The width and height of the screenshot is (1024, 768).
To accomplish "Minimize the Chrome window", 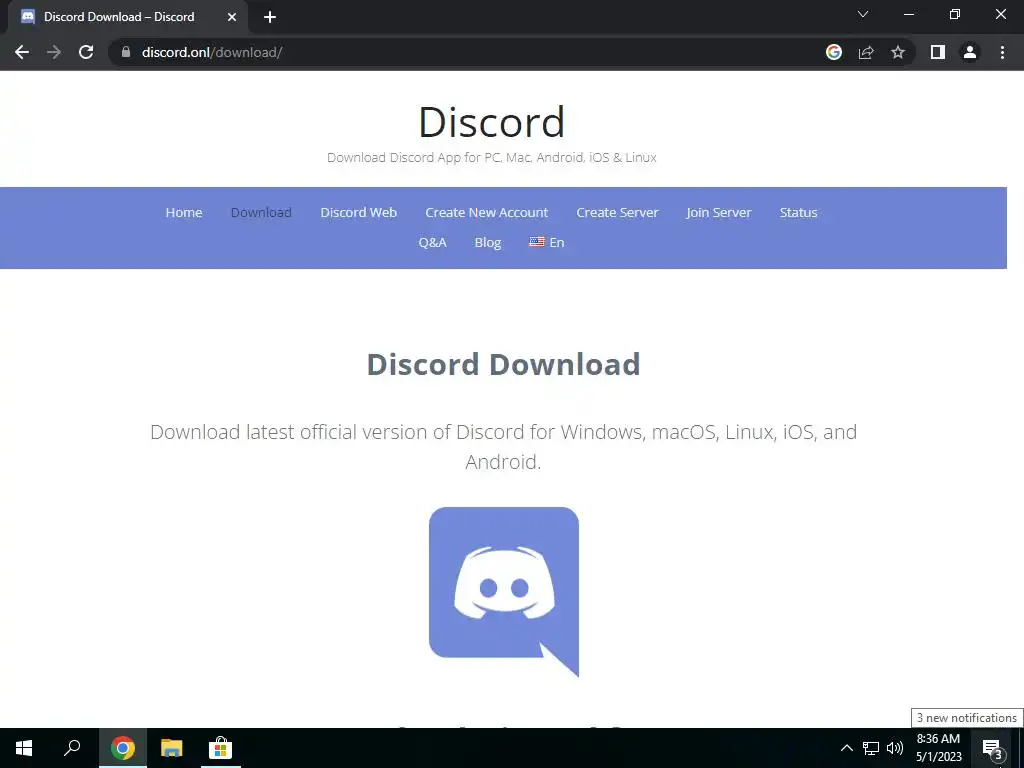I will 908,14.
